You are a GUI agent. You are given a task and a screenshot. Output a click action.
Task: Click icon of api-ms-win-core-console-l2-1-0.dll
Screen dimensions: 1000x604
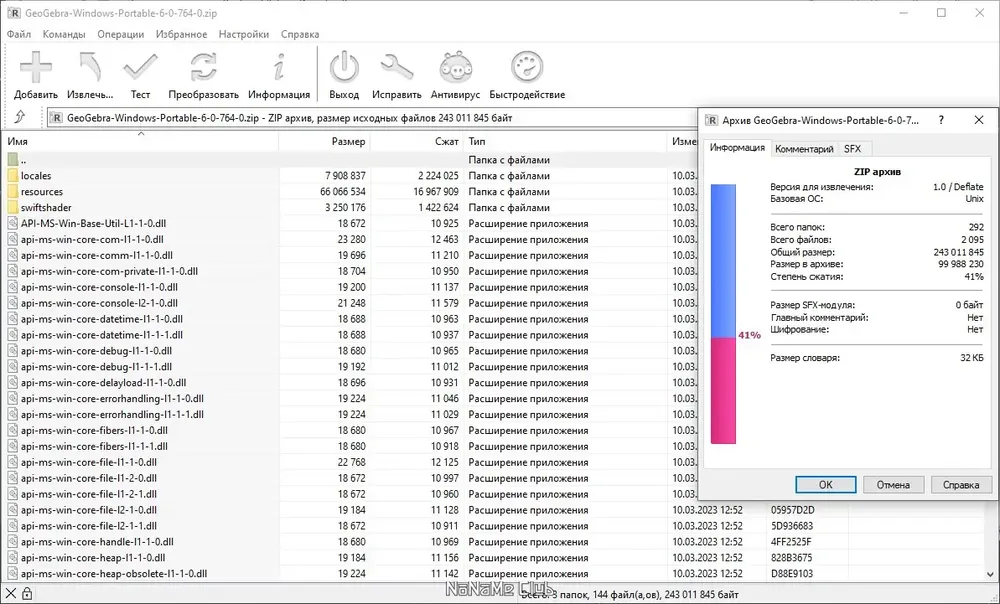click(x=13, y=303)
